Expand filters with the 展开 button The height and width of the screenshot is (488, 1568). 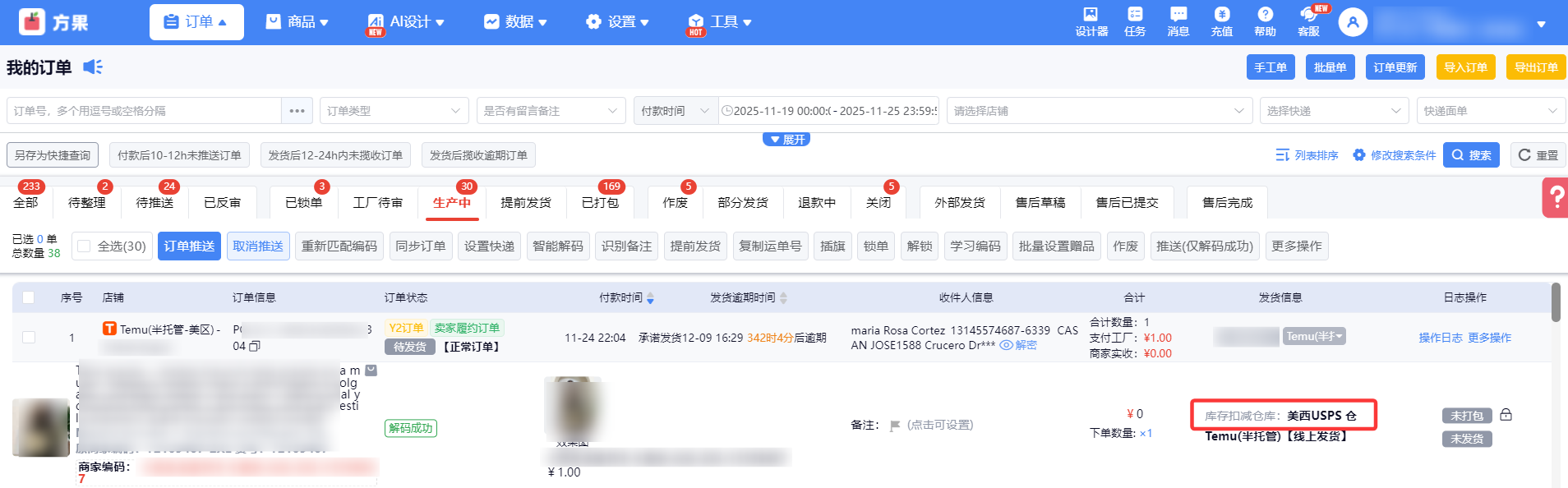pos(786,140)
